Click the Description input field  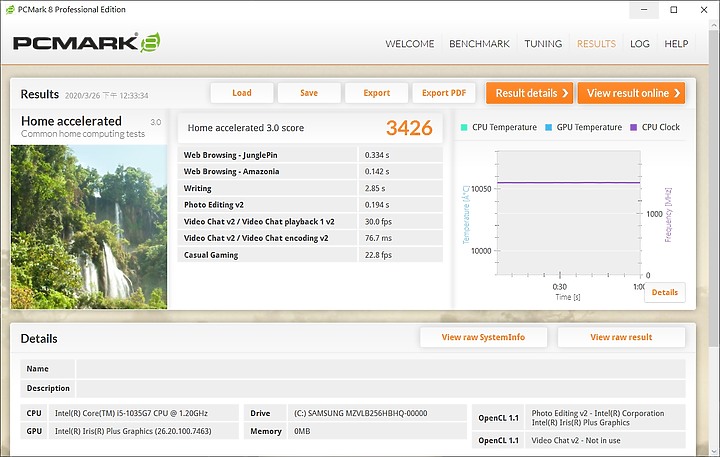pos(381,388)
